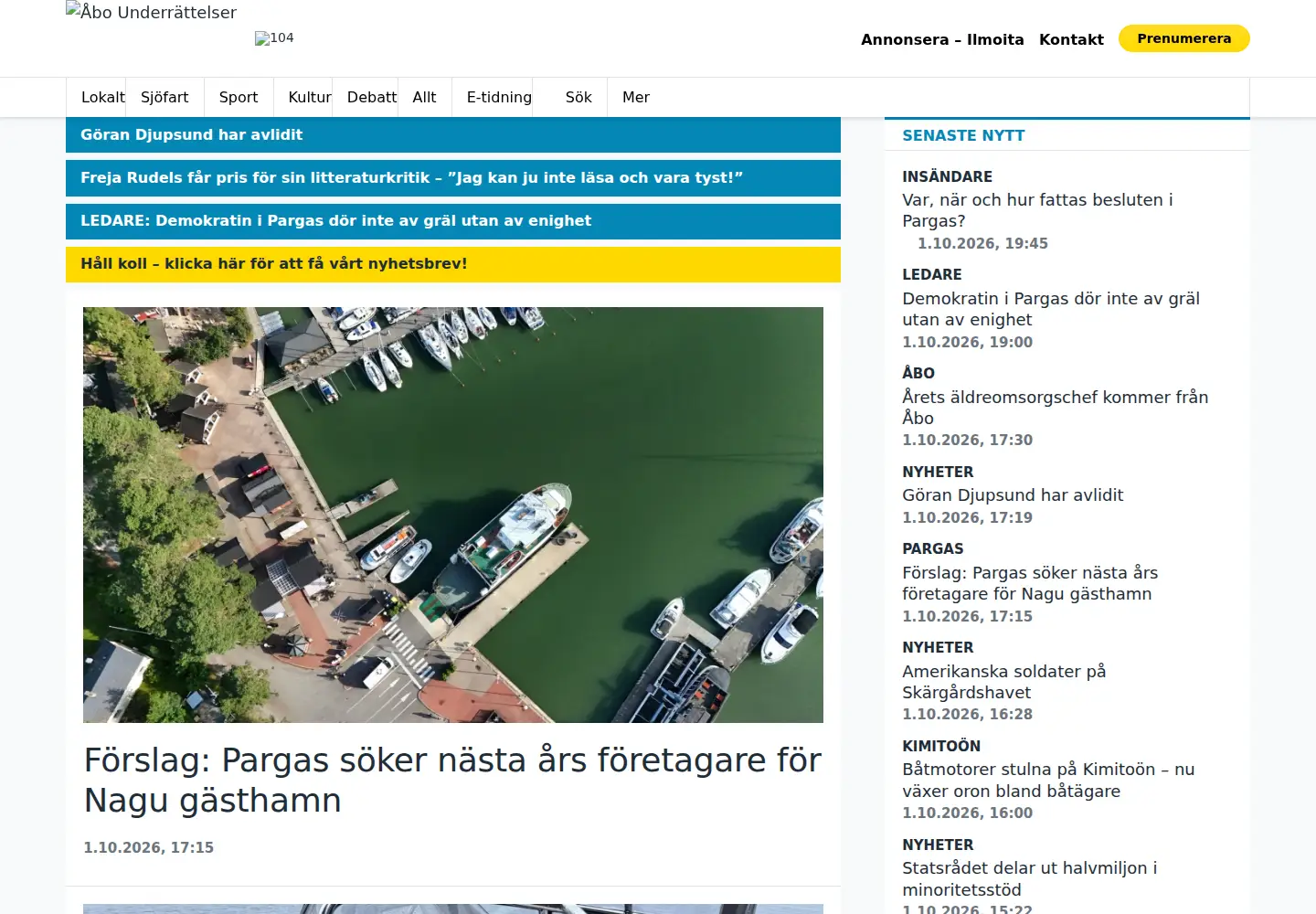
Task: Open sidebar Förslag: Pargas söker nästa års
Action: (1030, 583)
